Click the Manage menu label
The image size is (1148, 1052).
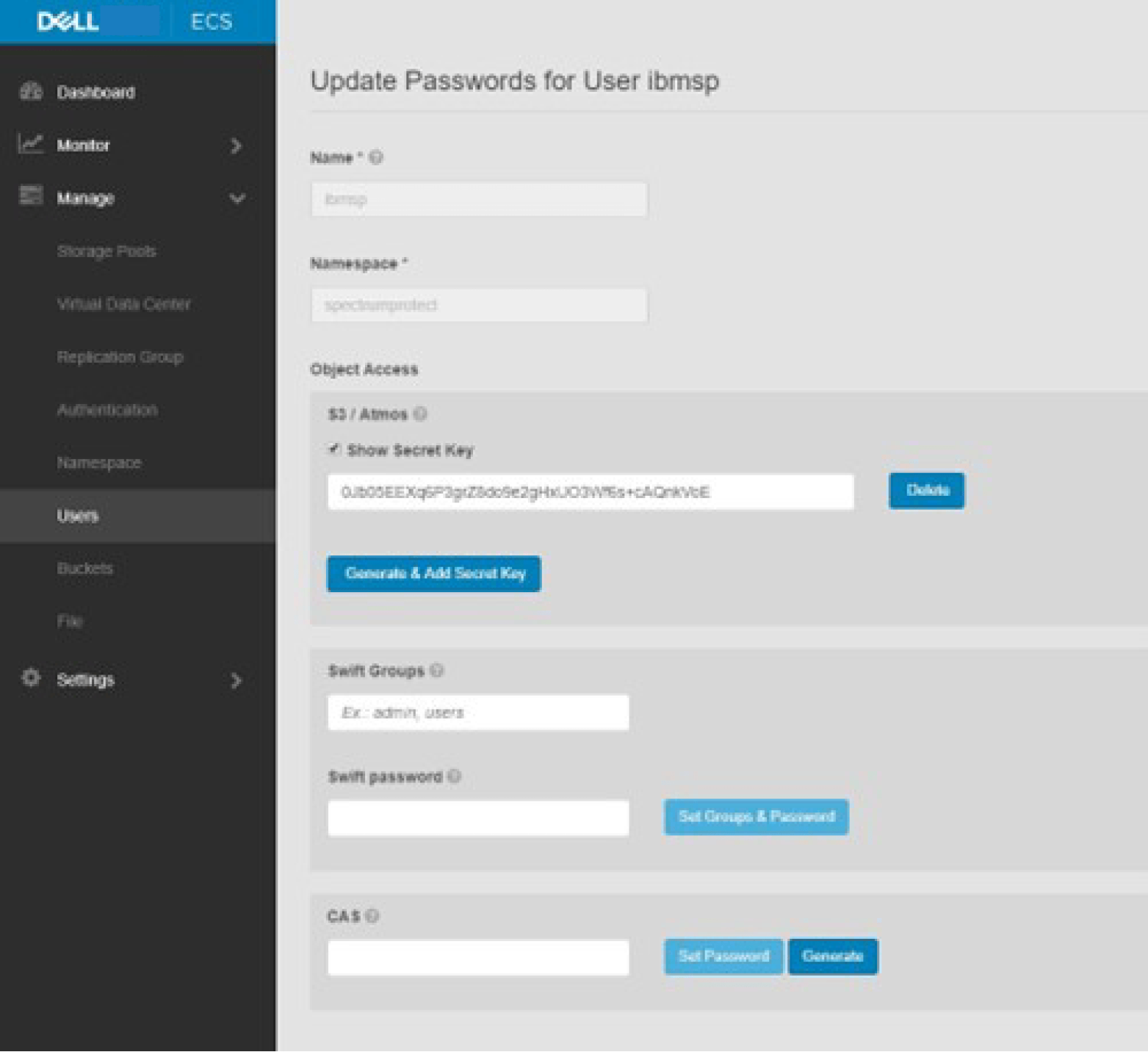[85, 198]
